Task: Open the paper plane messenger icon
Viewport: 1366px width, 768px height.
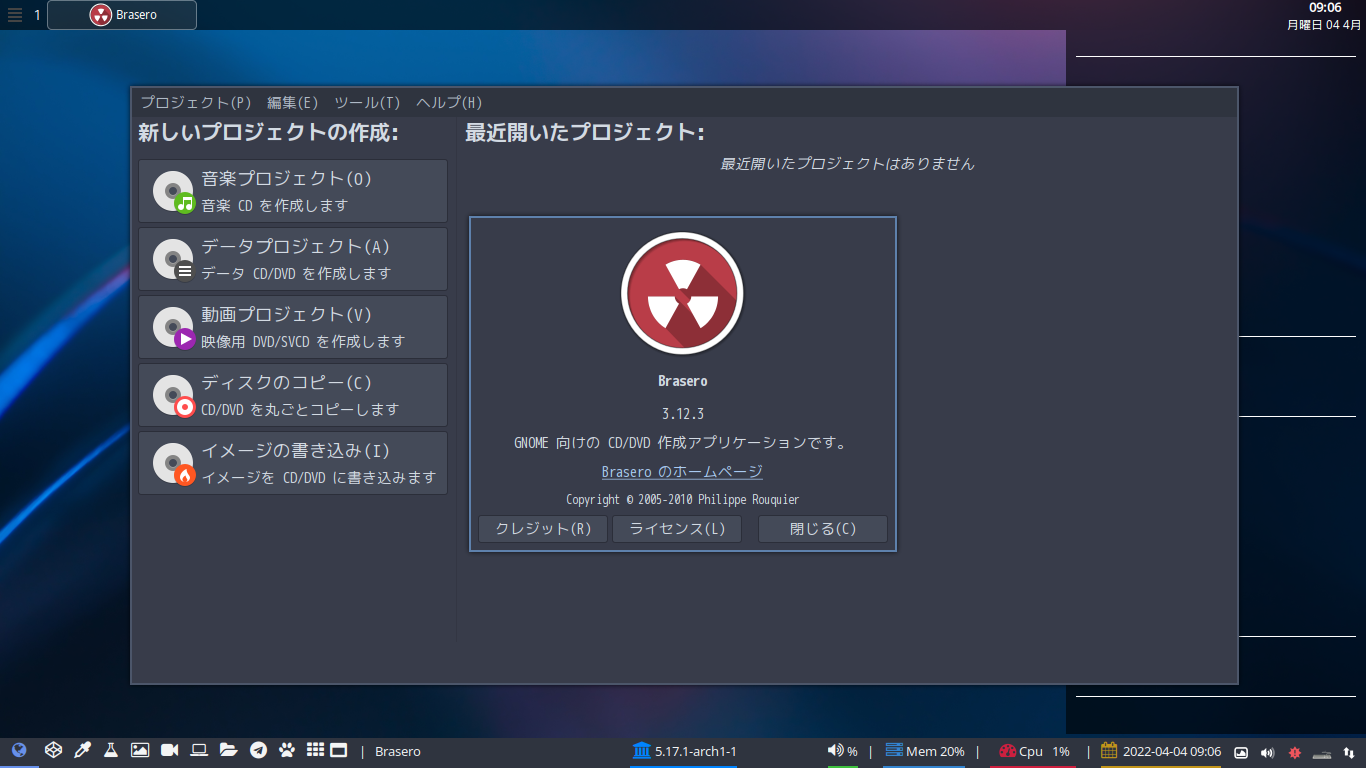Action: (x=257, y=751)
